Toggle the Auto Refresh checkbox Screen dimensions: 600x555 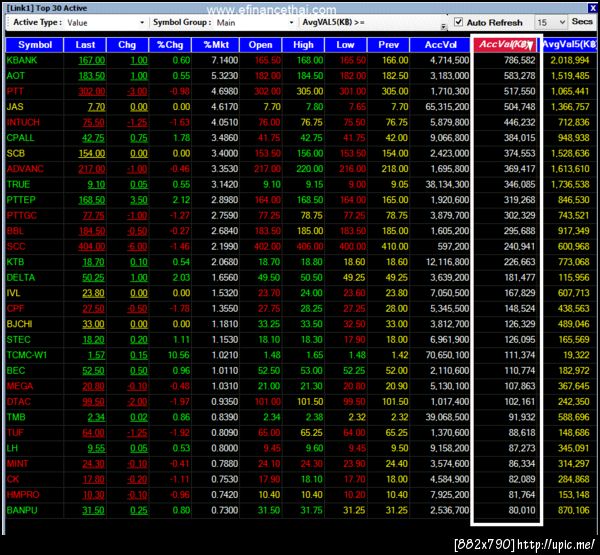tap(458, 22)
